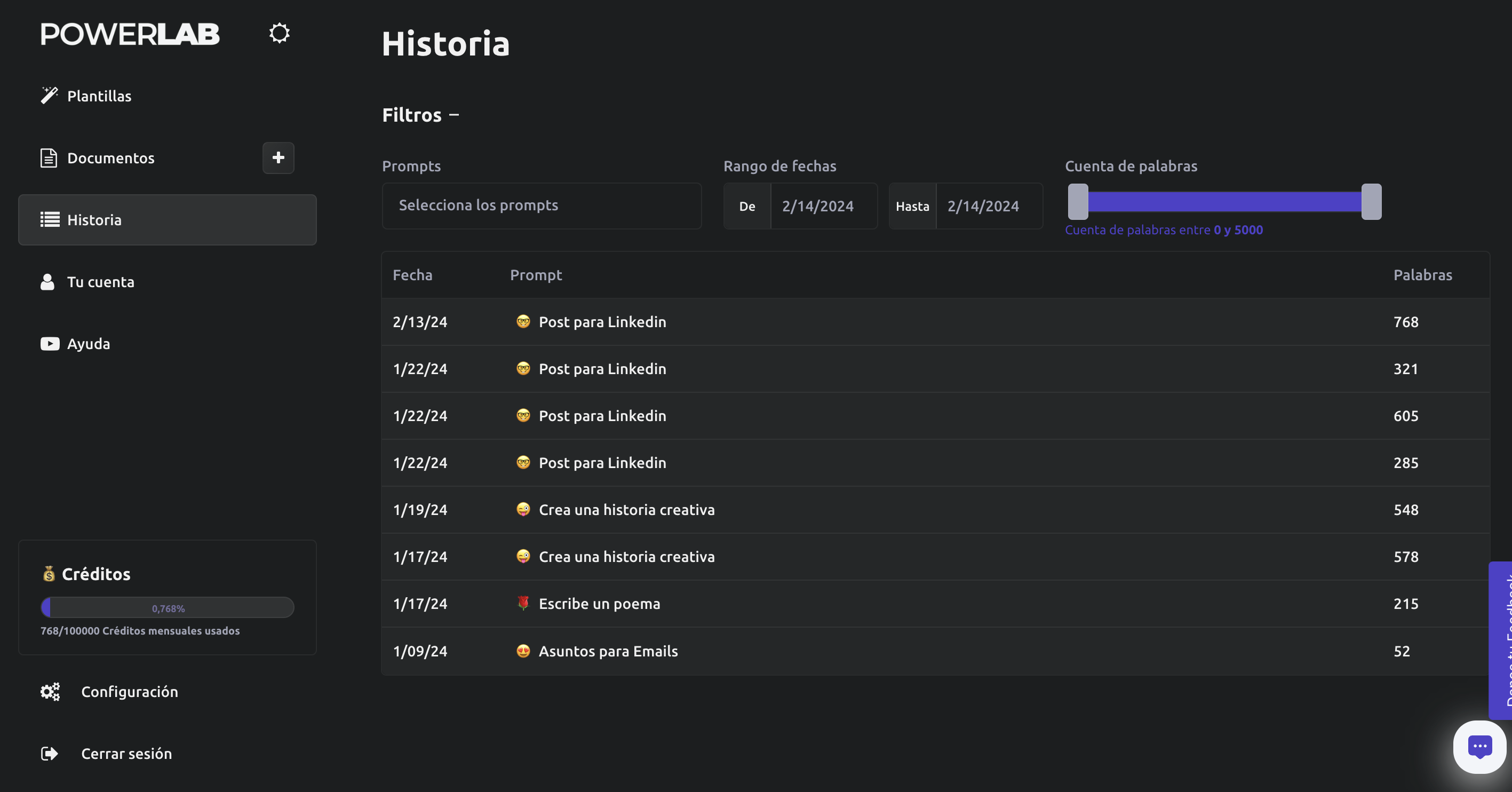The height and width of the screenshot is (792, 1512).
Task: Collapse the Filtros section
Action: (x=455, y=115)
